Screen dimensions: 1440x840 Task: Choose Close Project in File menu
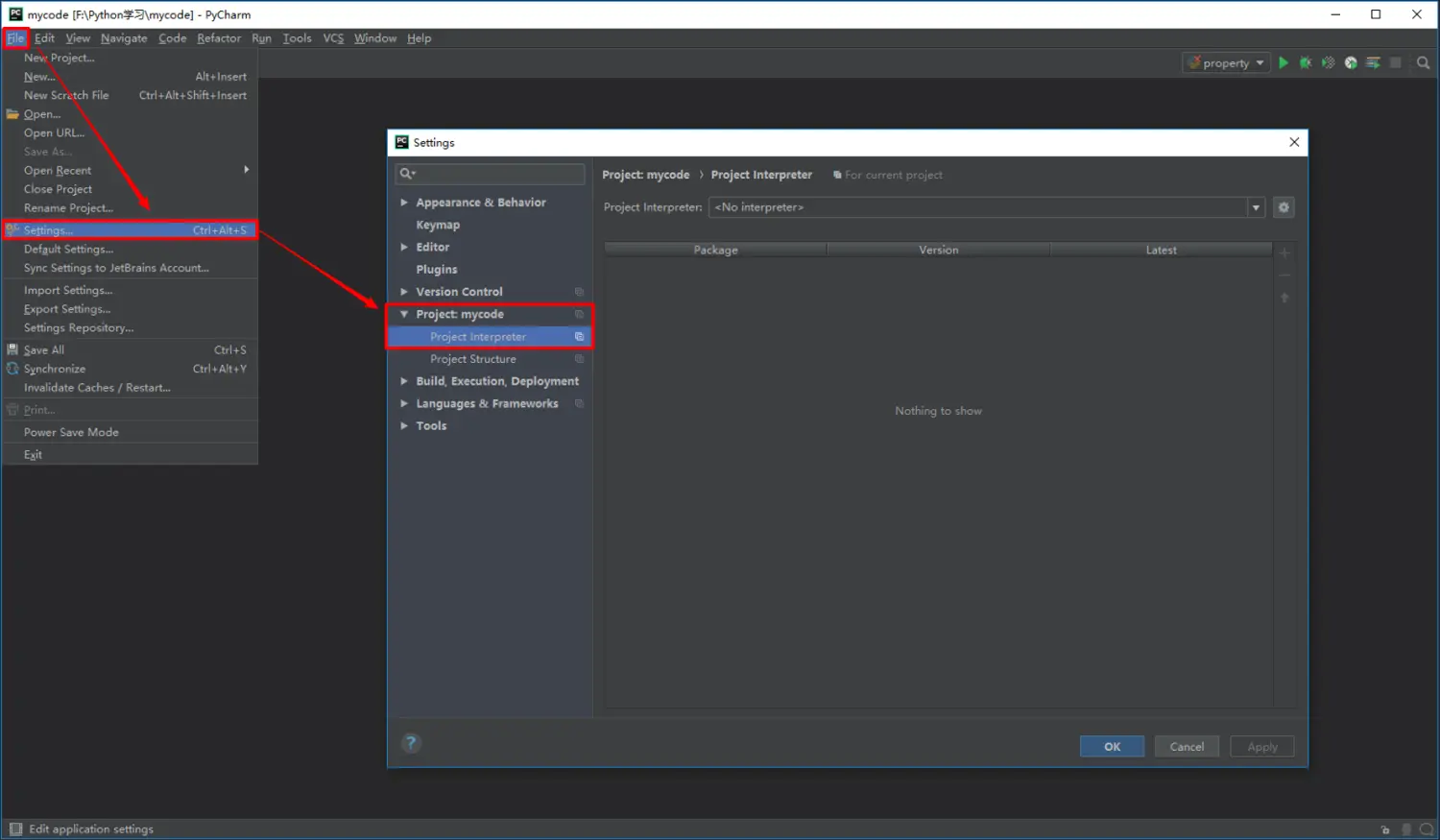click(131, 189)
